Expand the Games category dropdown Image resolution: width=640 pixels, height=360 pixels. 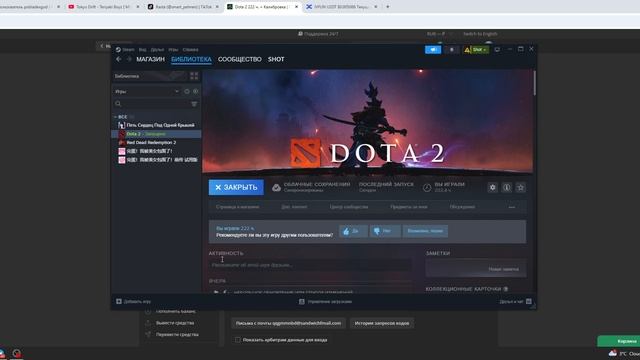pos(177,91)
